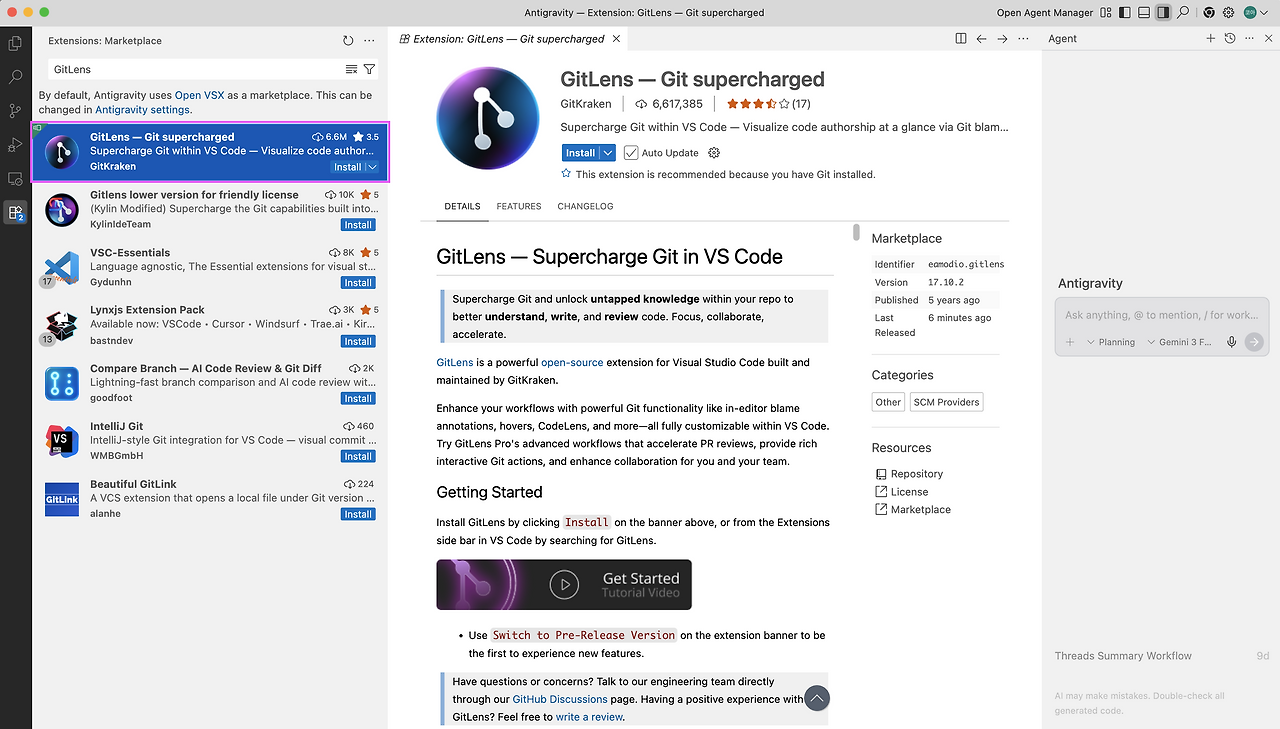Open the Gemini 3 model dropdown

coord(1180,342)
